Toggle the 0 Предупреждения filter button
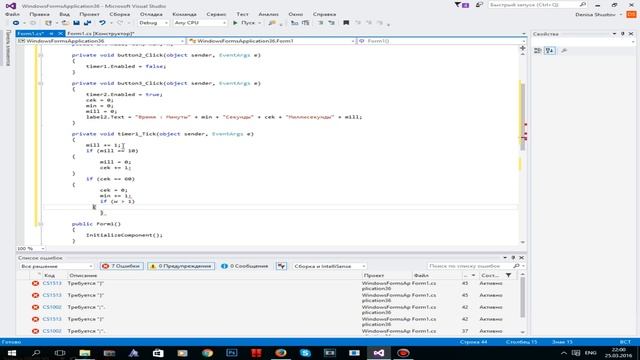This screenshot has width=640, height=360. tap(181, 266)
